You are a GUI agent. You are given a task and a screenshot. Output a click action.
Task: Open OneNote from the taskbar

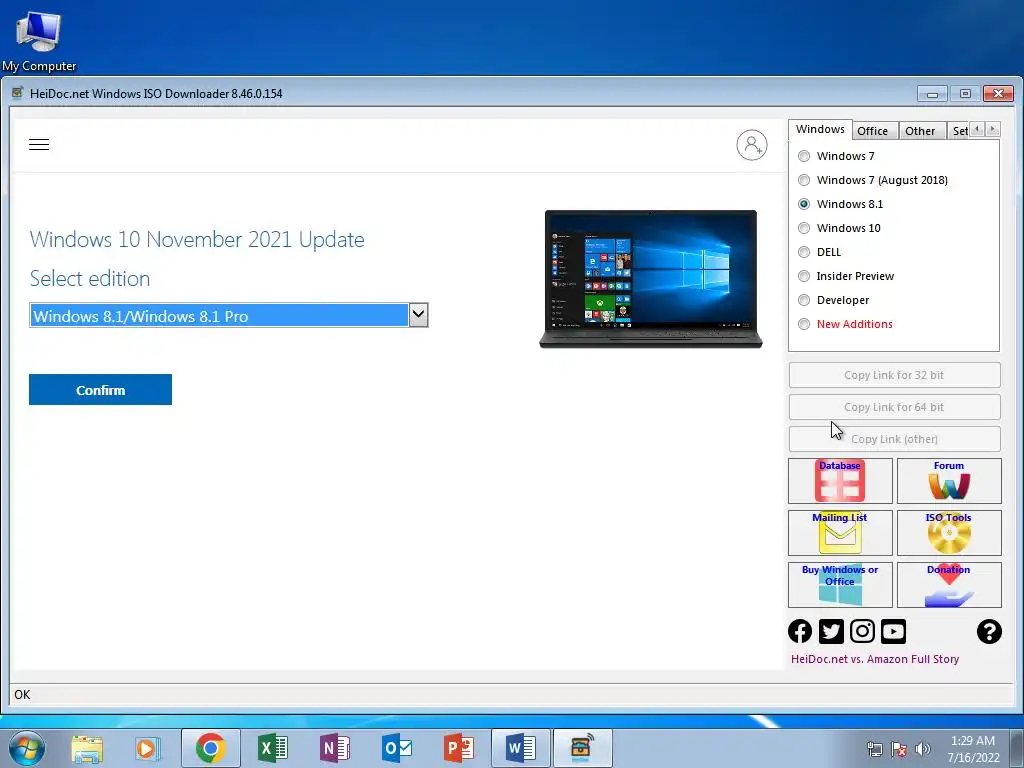(x=334, y=748)
